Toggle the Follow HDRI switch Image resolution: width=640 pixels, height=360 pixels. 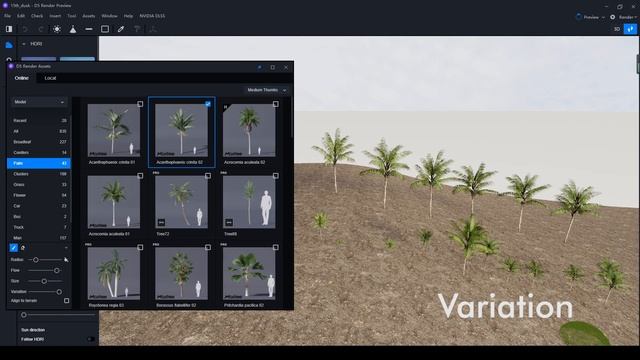(x=91, y=339)
